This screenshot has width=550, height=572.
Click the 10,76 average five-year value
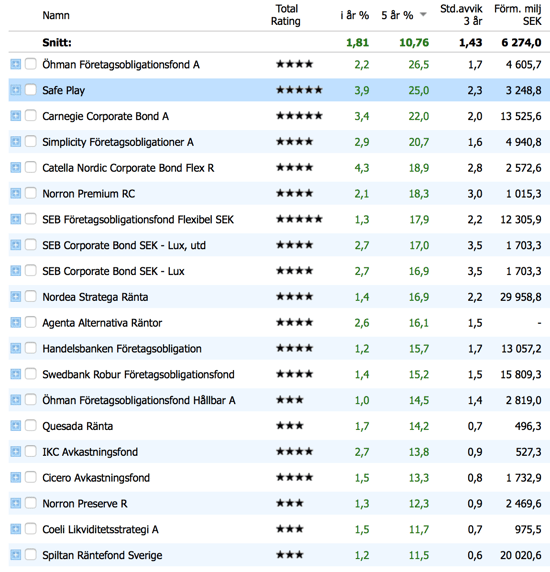coord(414,43)
